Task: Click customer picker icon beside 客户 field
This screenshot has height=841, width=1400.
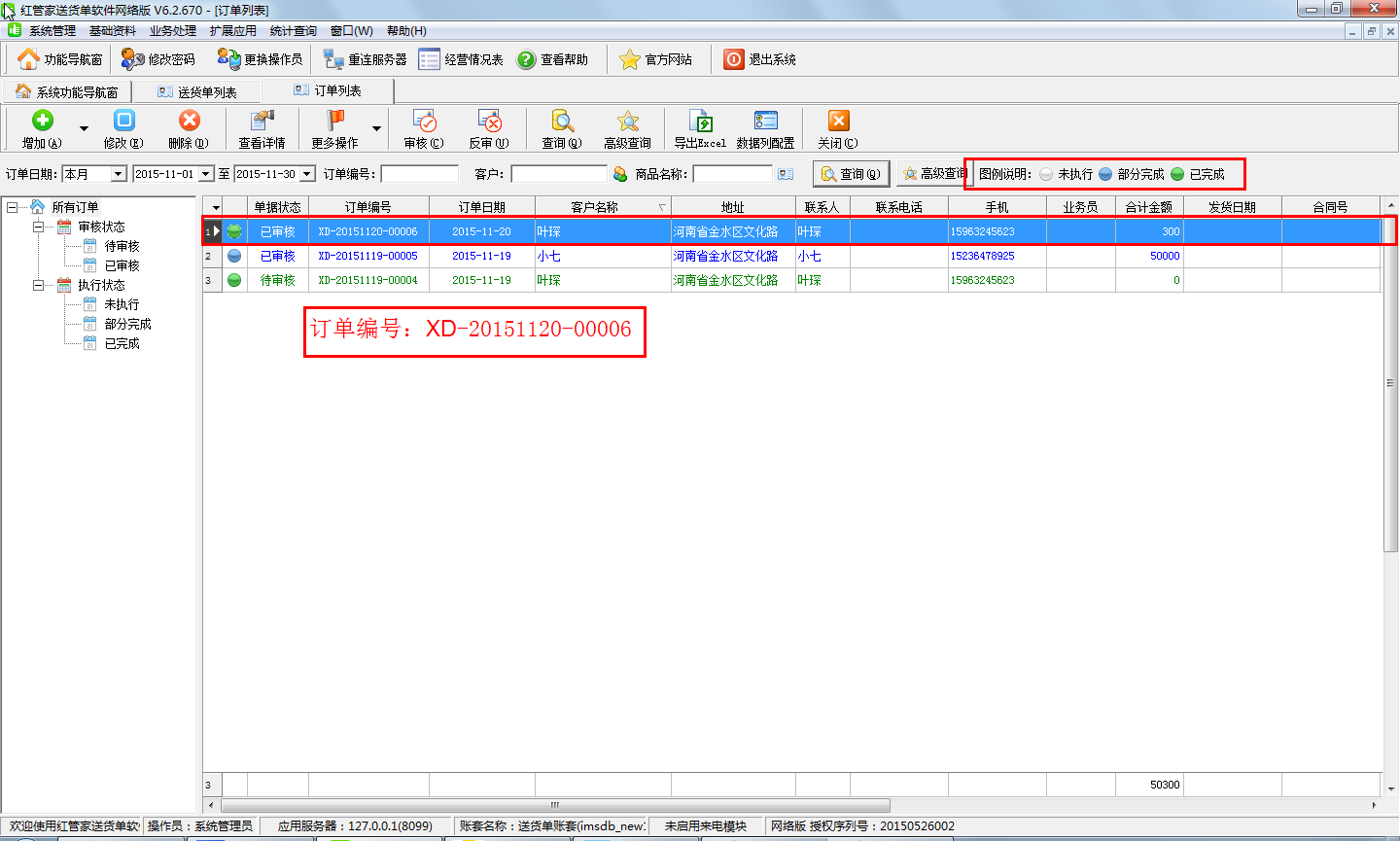Action: (620, 174)
